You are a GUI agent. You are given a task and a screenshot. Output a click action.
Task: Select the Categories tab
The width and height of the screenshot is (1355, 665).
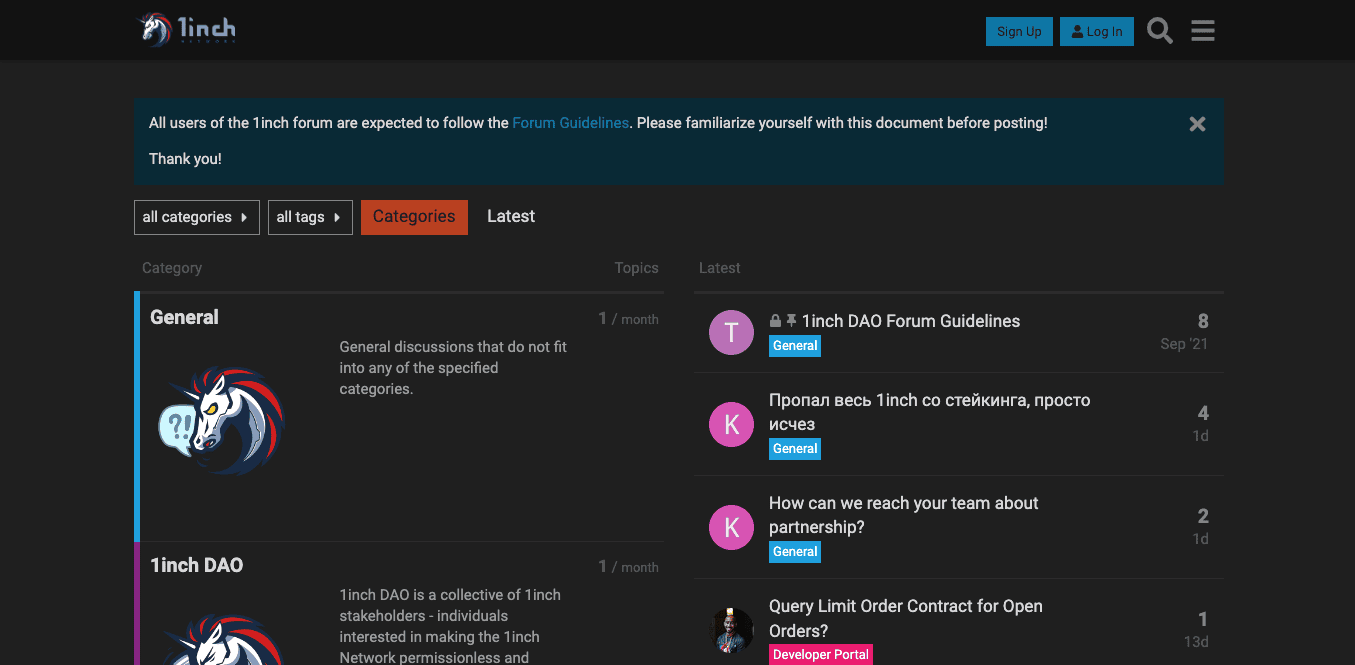[414, 217]
